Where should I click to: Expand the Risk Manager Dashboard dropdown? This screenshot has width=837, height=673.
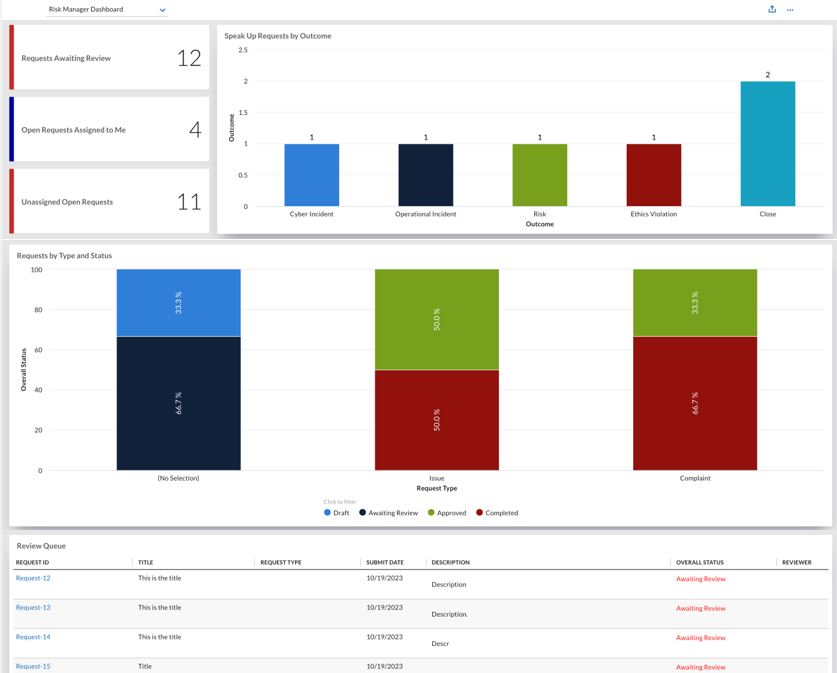tap(107, 10)
